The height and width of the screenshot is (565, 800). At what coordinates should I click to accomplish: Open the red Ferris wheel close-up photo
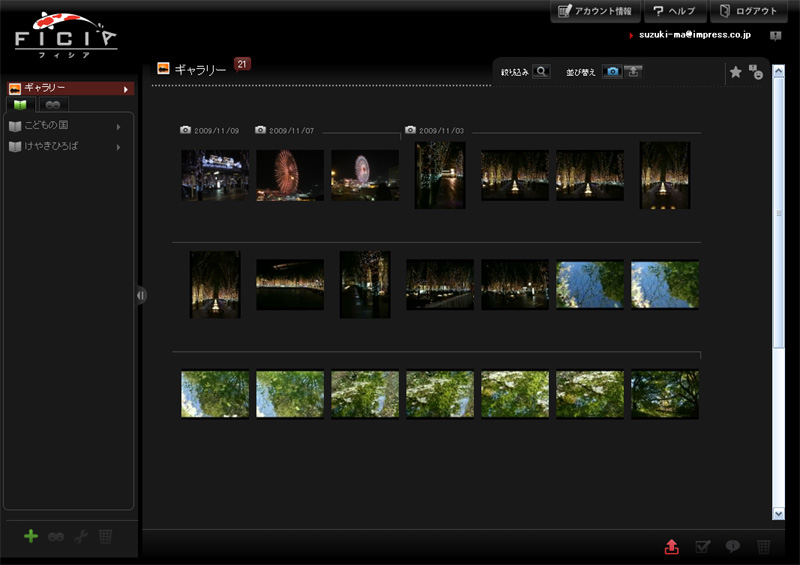point(290,175)
